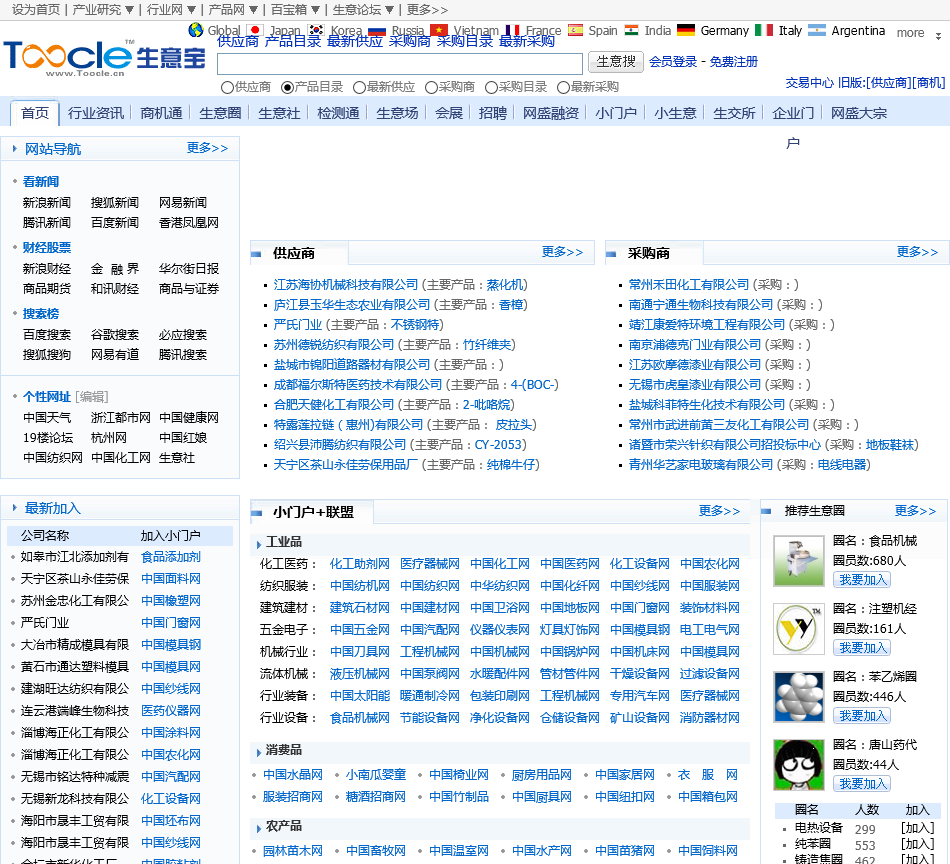Open 江苏海协机械科技有限公司 supplier link
The image size is (950, 864).
pyautogui.click(x=346, y=285)
